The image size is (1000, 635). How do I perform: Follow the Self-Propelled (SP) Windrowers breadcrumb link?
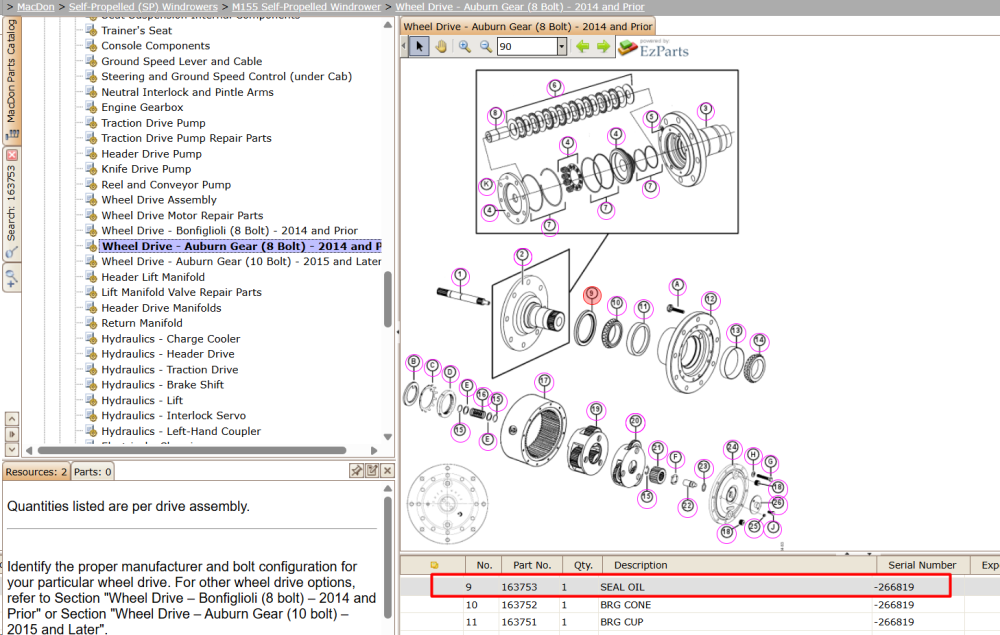coord(143,7)
